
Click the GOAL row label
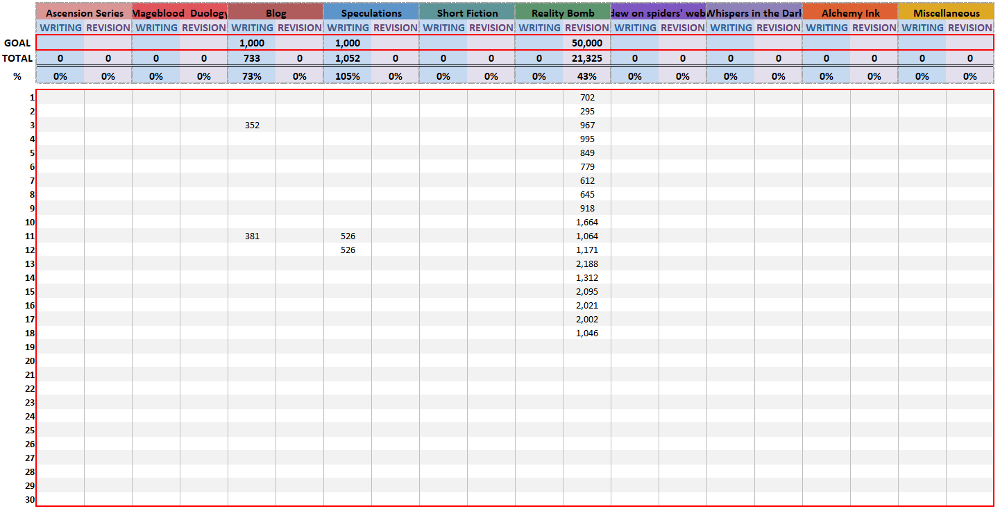pyautogui.click(x=18, y=43)
